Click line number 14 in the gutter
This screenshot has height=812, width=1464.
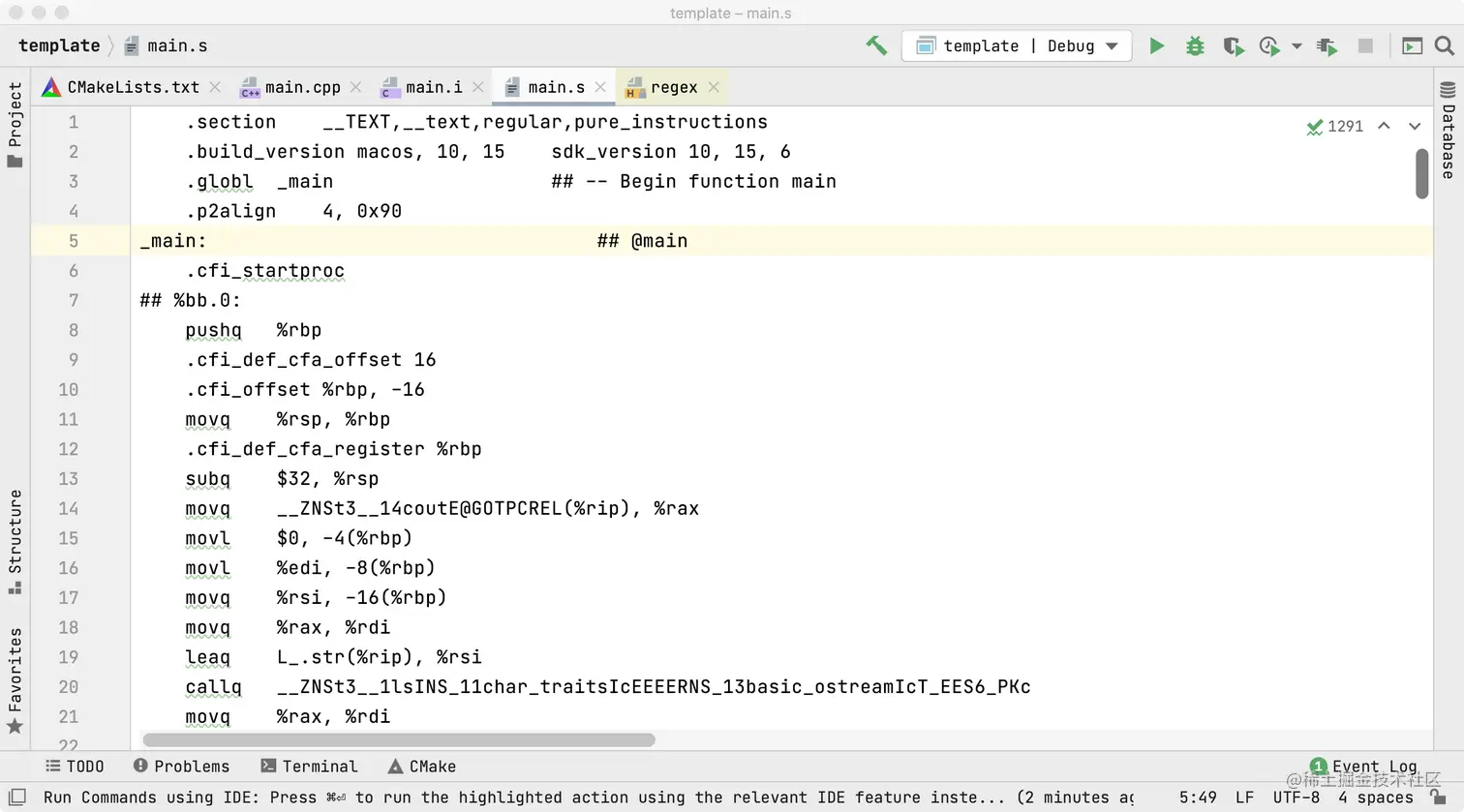point(68,509)
